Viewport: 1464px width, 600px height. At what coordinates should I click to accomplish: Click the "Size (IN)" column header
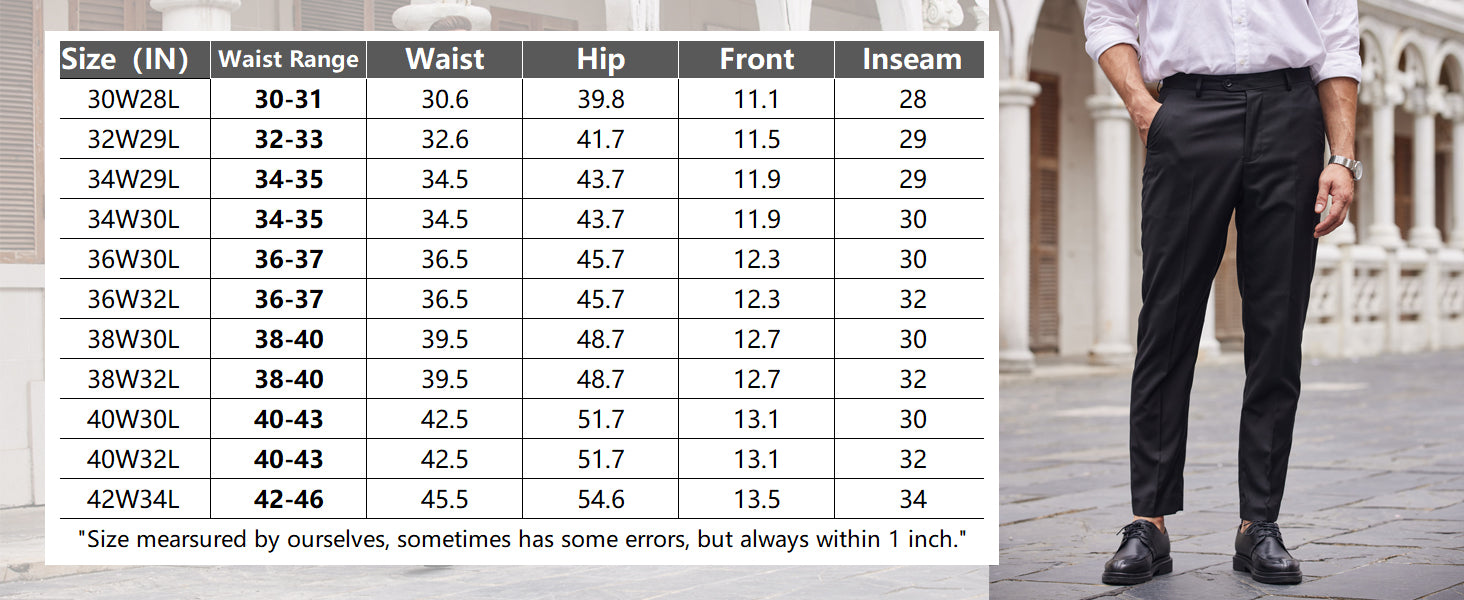126,60
